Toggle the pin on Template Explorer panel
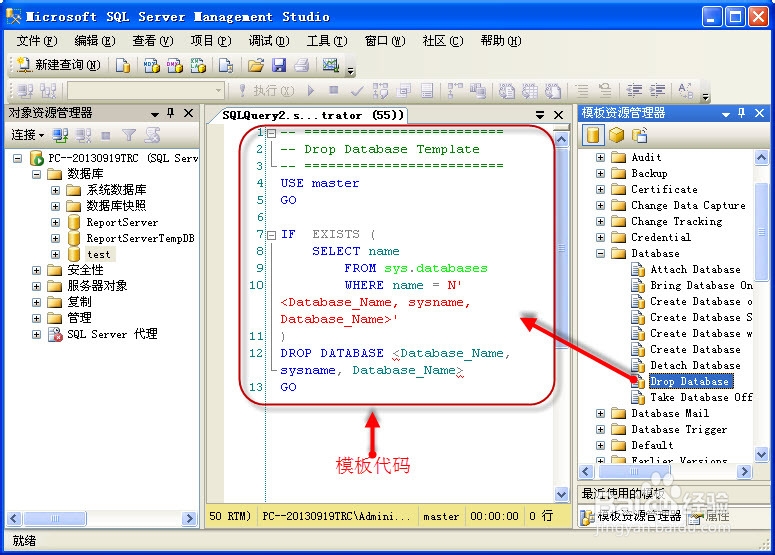This screenshot has height=555, width=775. 742,113
